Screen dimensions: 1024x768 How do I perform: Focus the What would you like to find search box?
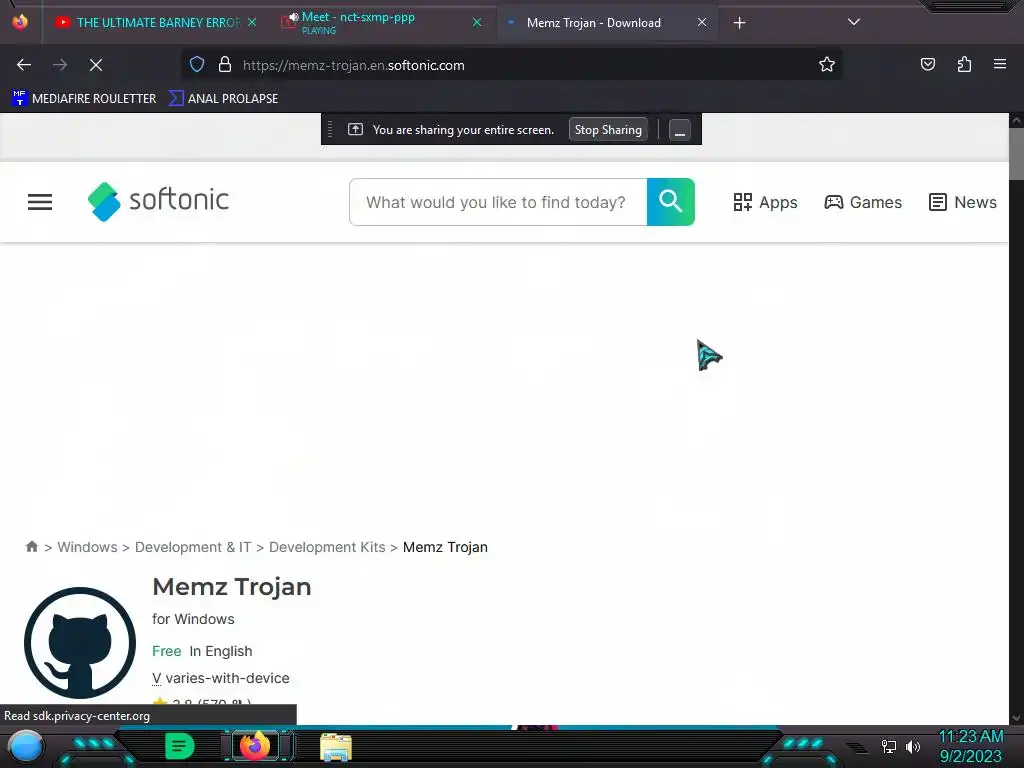point(498,202)
